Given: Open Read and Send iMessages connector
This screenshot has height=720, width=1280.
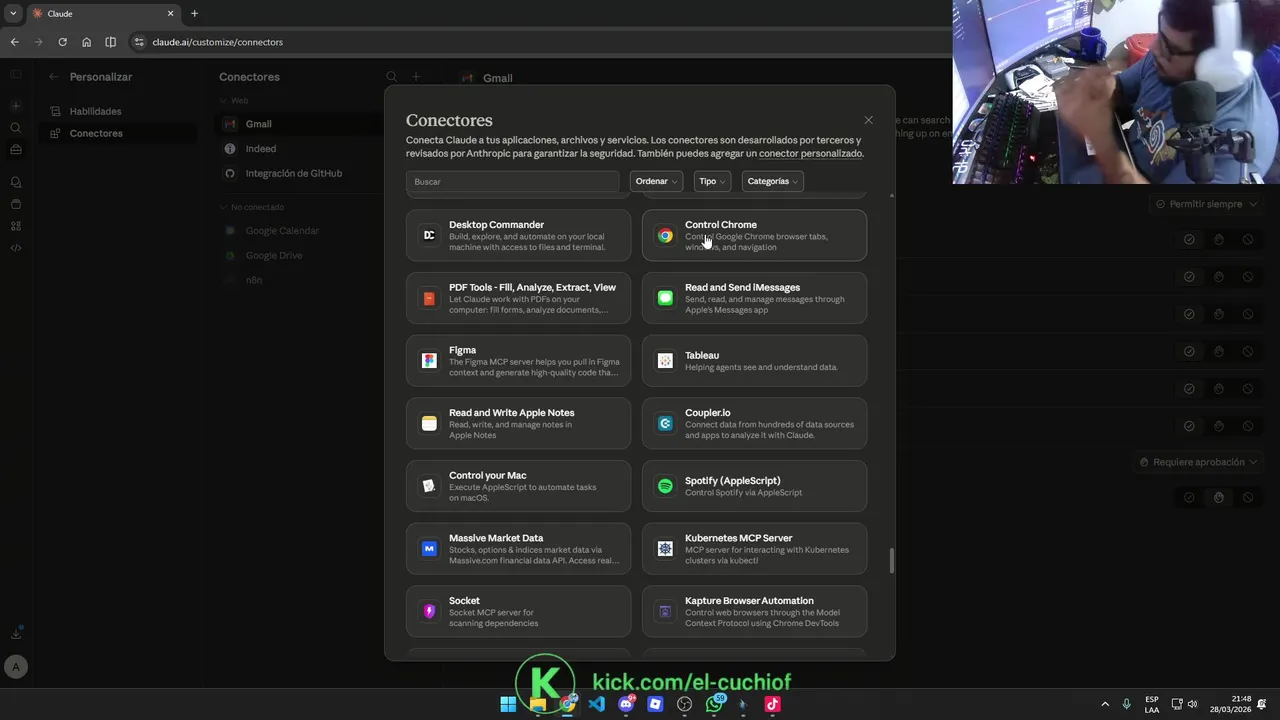Looking at the screenshot, I should point(754,298).
